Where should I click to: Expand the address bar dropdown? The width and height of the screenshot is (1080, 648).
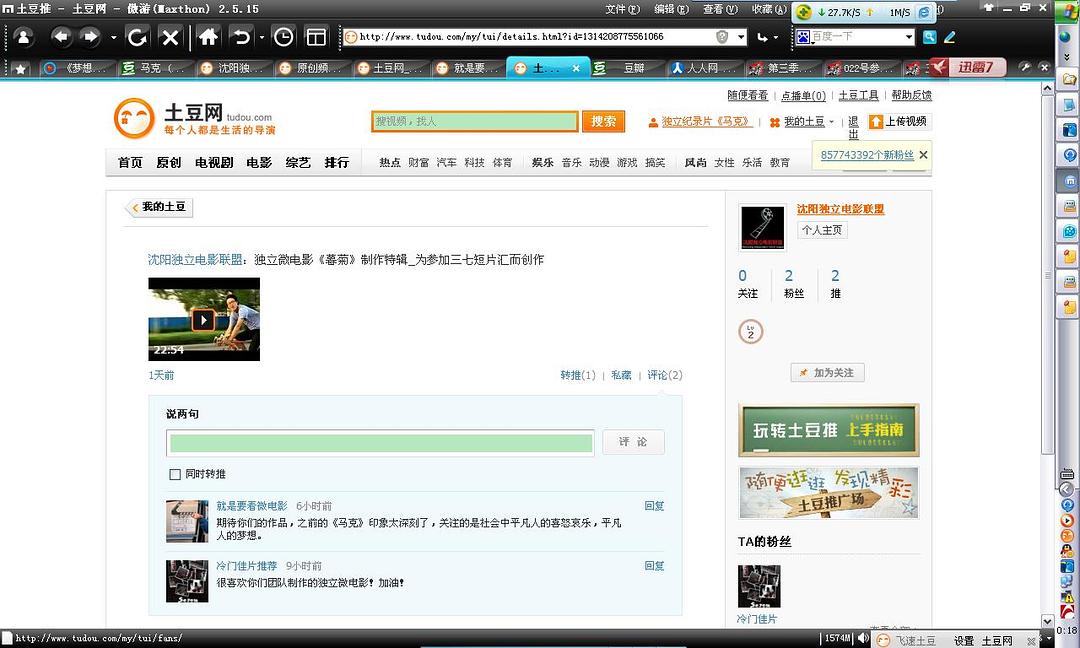[741, 37]
